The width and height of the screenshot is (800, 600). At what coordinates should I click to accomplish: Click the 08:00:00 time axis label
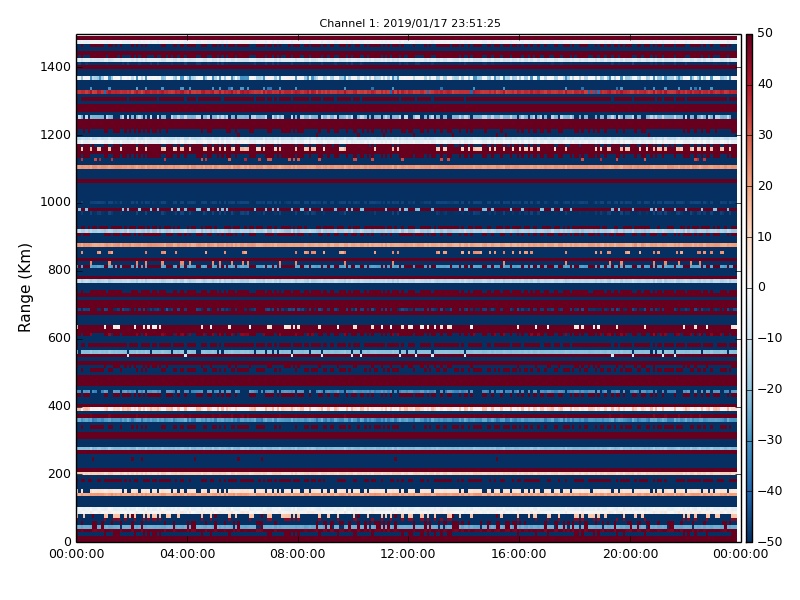pyautogui.click(x=298, y=554)
